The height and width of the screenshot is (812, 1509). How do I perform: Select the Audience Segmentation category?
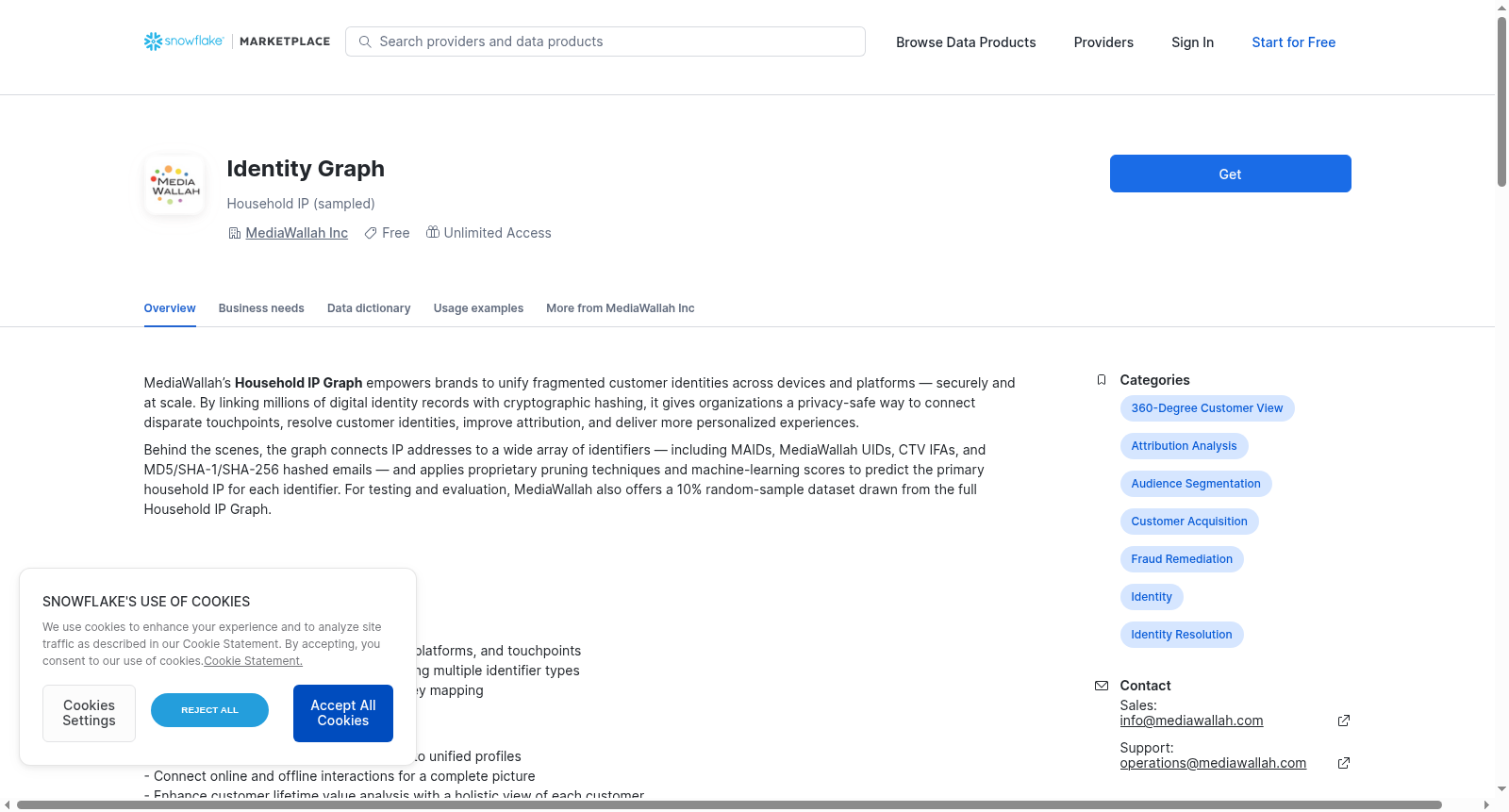point(1195,484)
